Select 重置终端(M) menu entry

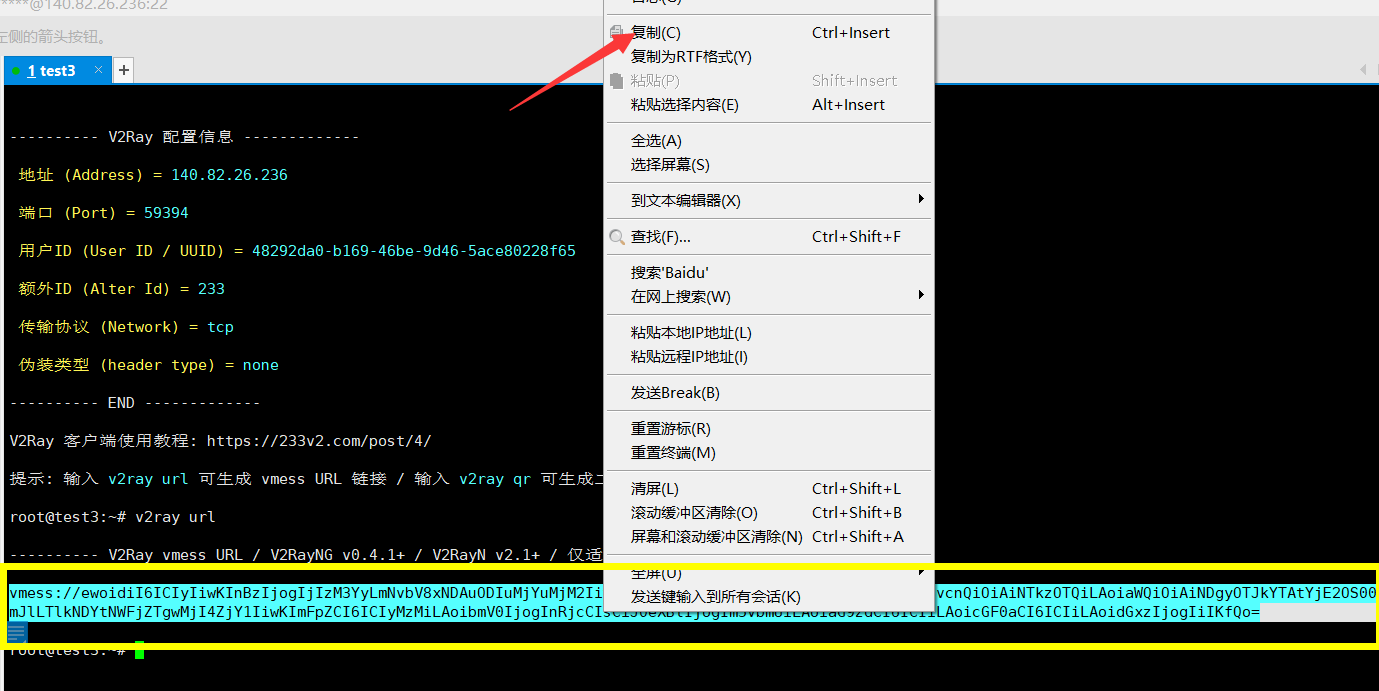673,453
